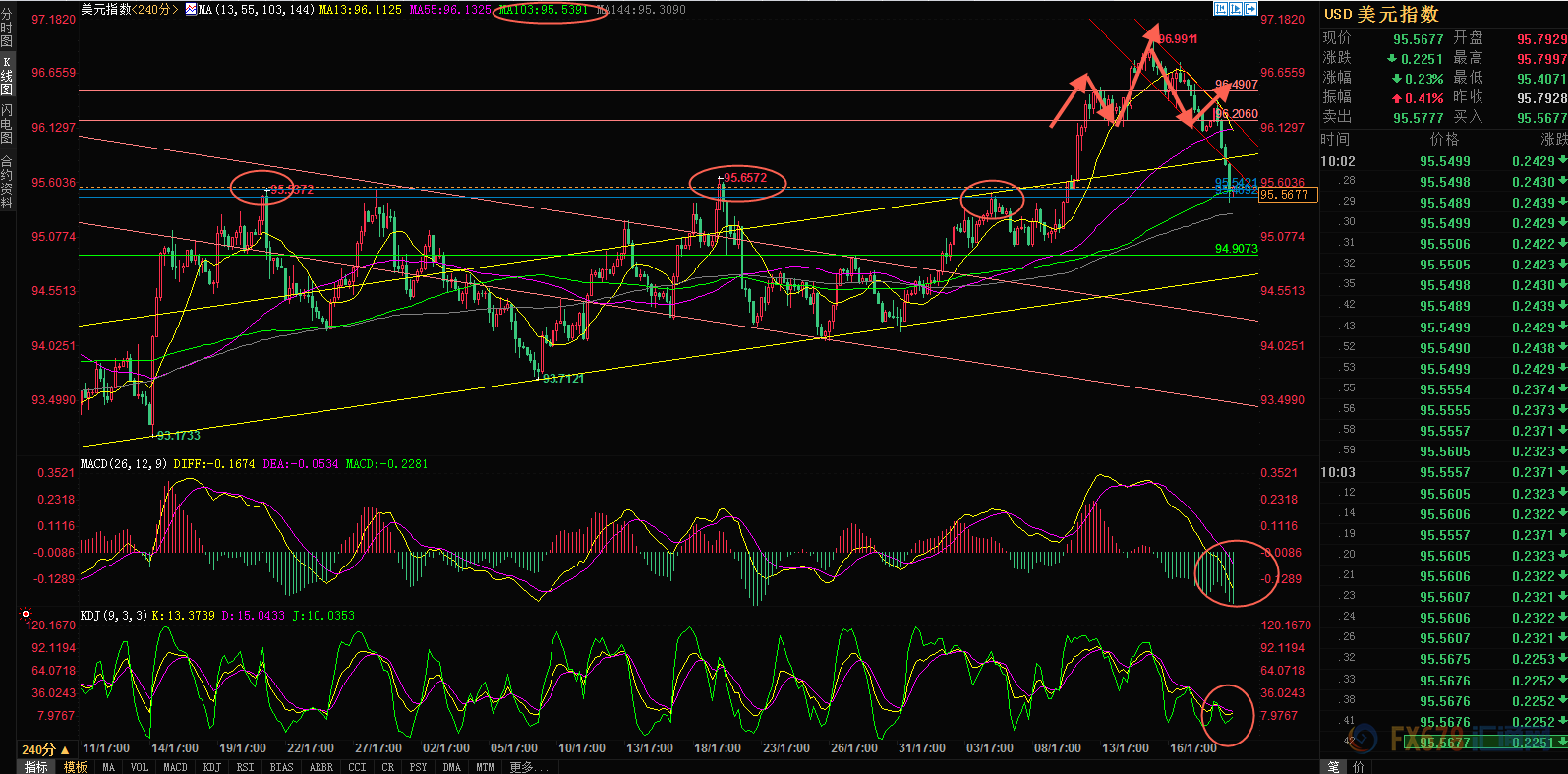This screenshot has height=774, width=1568.
Task: Enable the MACD indicator button
Action: click(175, 767)
